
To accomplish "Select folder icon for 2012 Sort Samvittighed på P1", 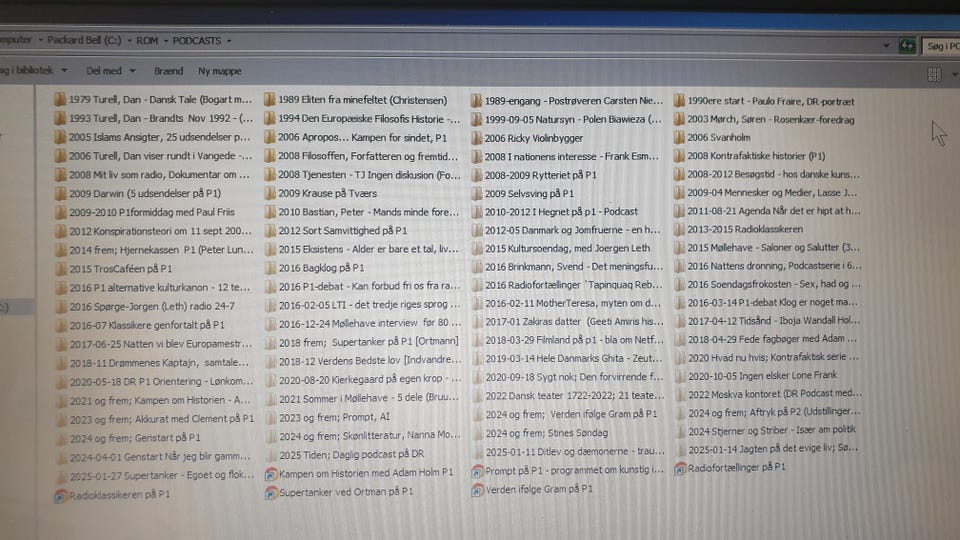I will (x=270, y=231).
